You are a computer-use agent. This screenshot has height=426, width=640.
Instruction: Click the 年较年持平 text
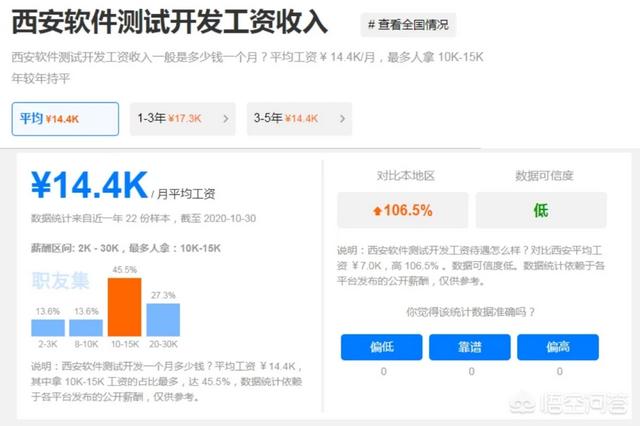[x=41, y=78]
